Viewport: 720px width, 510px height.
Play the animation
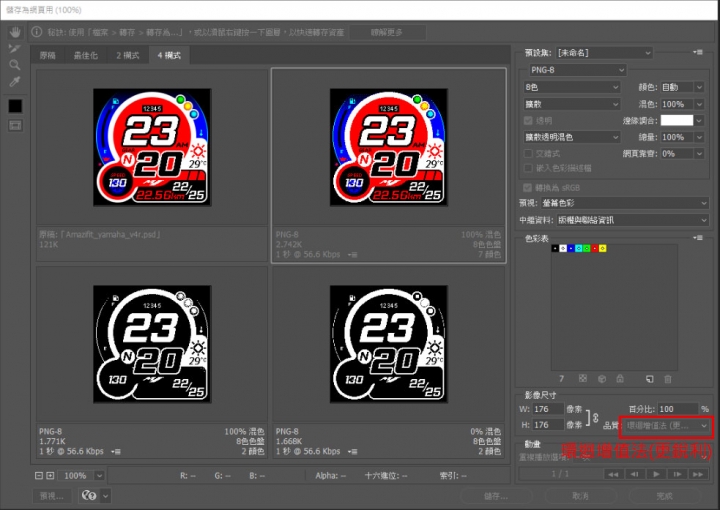click(x=656, y=474)
